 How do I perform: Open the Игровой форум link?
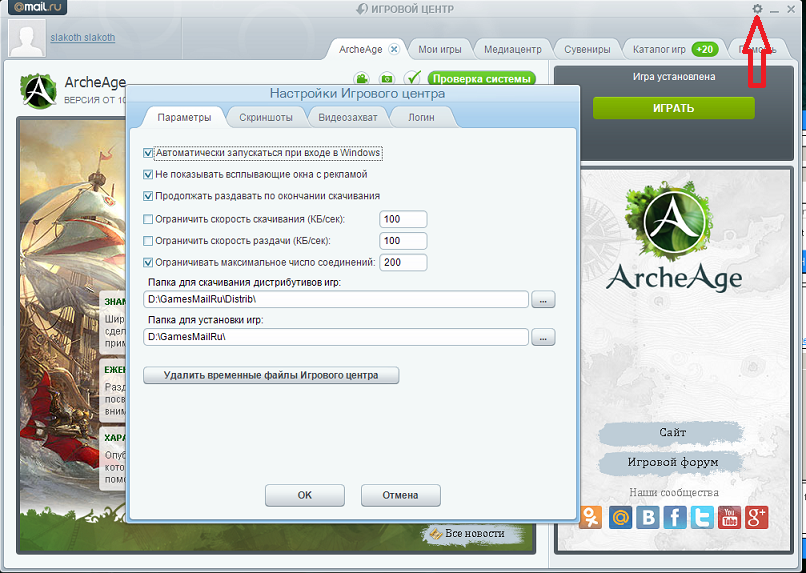672,462
